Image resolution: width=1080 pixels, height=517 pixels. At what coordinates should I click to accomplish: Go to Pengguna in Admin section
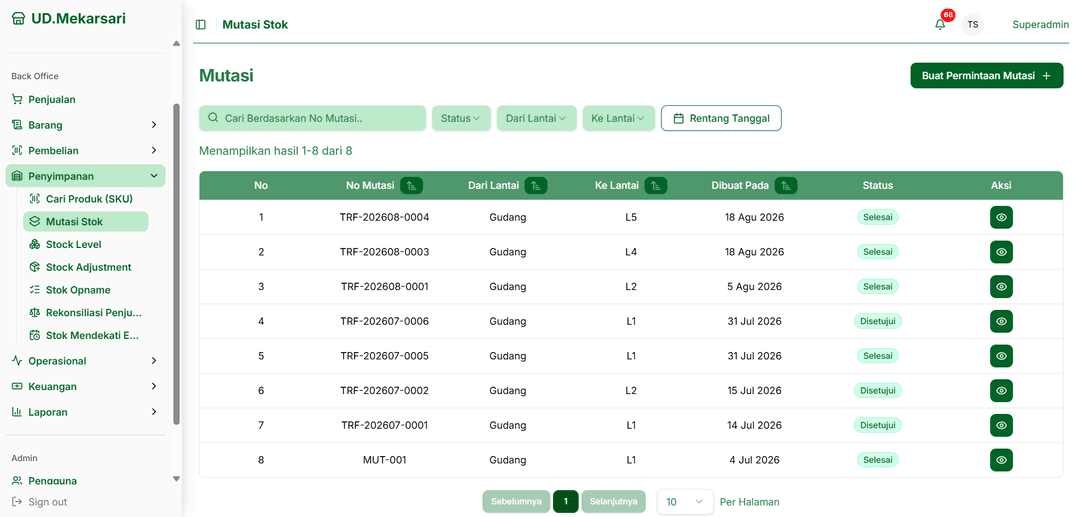(x=85, y=481)
